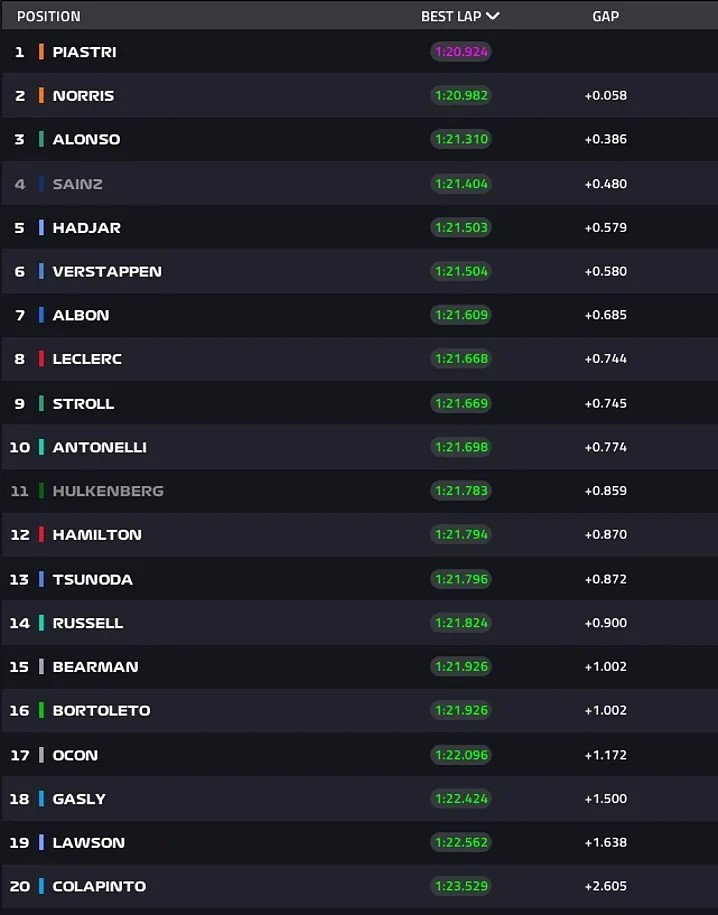Viewport: 718px width, 915px height.
Task: Click the GAP column header
Action: tap(605, 16)
